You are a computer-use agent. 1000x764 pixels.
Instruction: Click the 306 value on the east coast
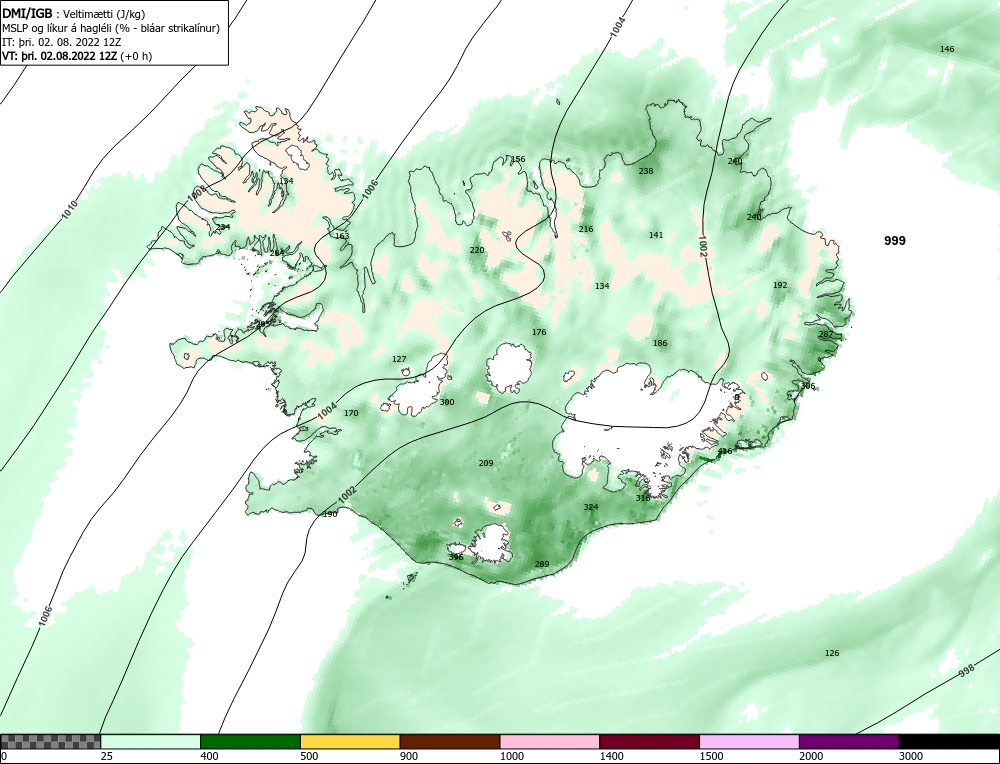[x=807, y=386]
